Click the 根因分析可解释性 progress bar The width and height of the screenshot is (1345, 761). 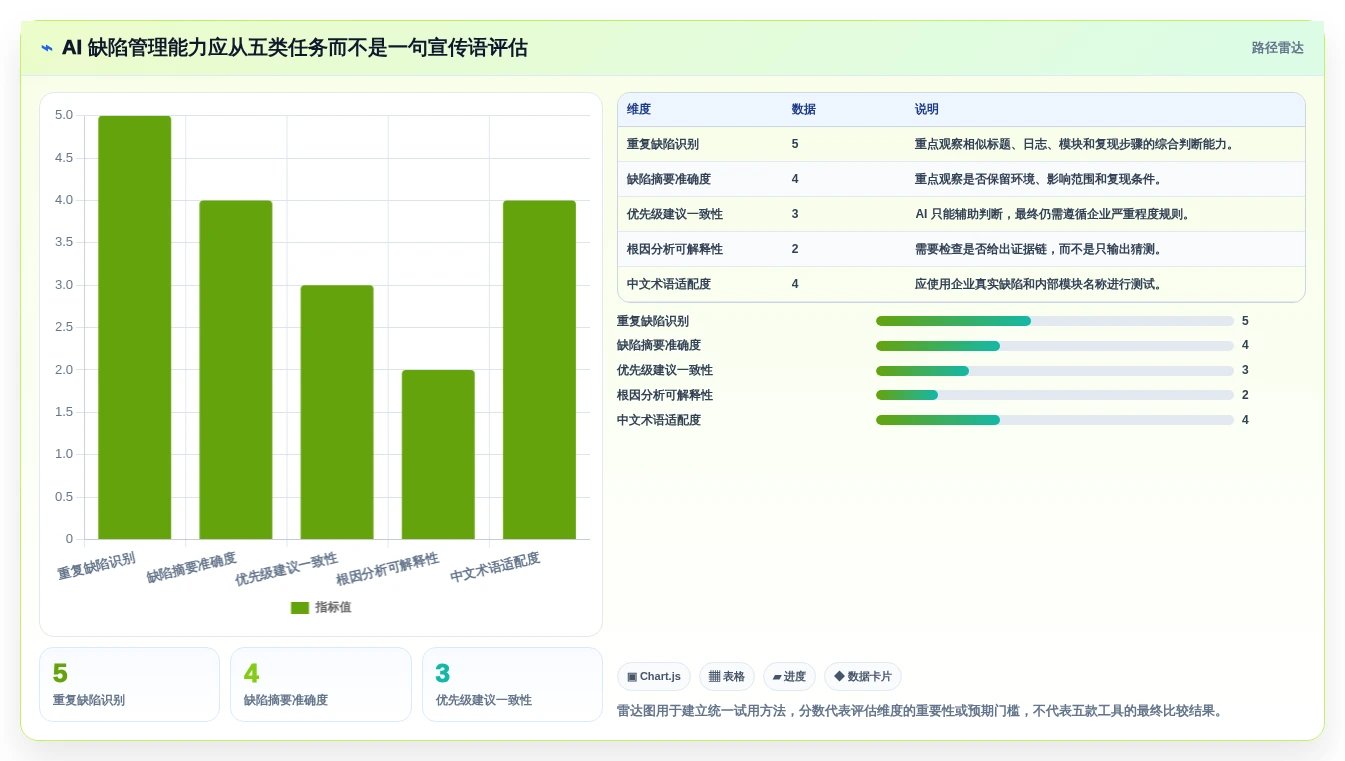pyautogui.click(x=1055, y=396)
